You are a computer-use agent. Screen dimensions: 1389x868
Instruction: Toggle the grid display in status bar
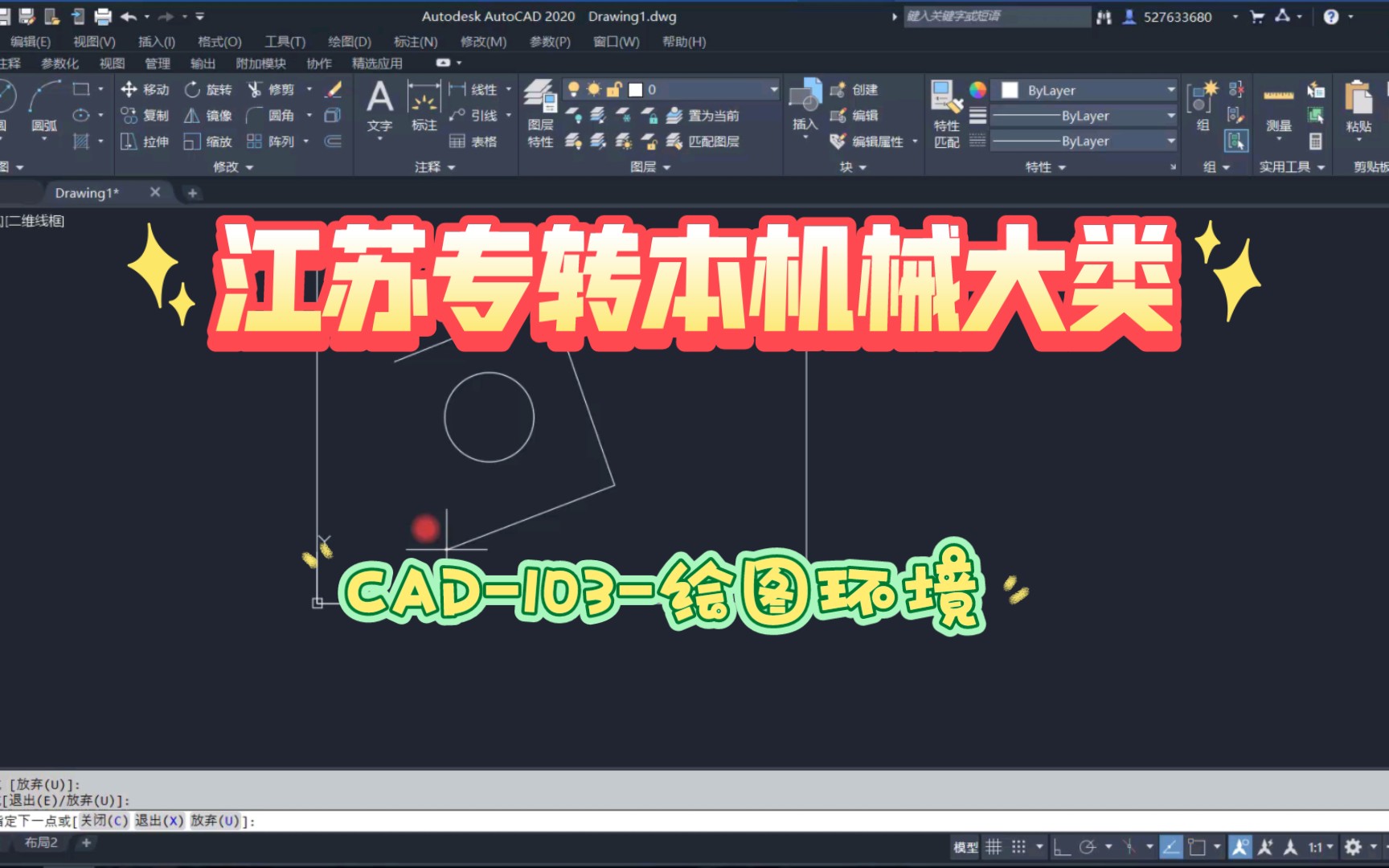pyautogui.click(x=993, y=846)
